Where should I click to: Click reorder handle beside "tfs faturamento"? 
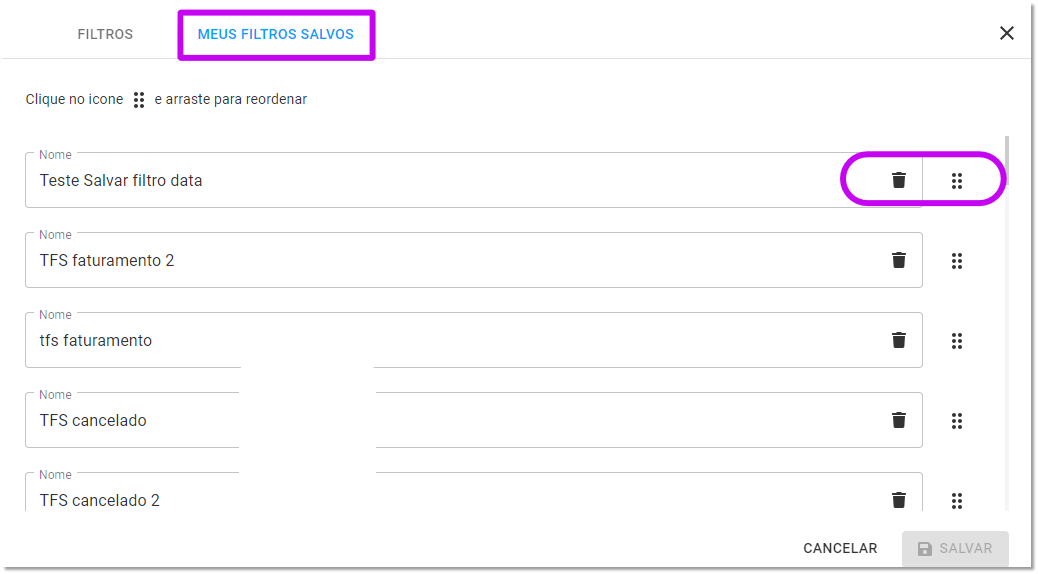(957, 341)
